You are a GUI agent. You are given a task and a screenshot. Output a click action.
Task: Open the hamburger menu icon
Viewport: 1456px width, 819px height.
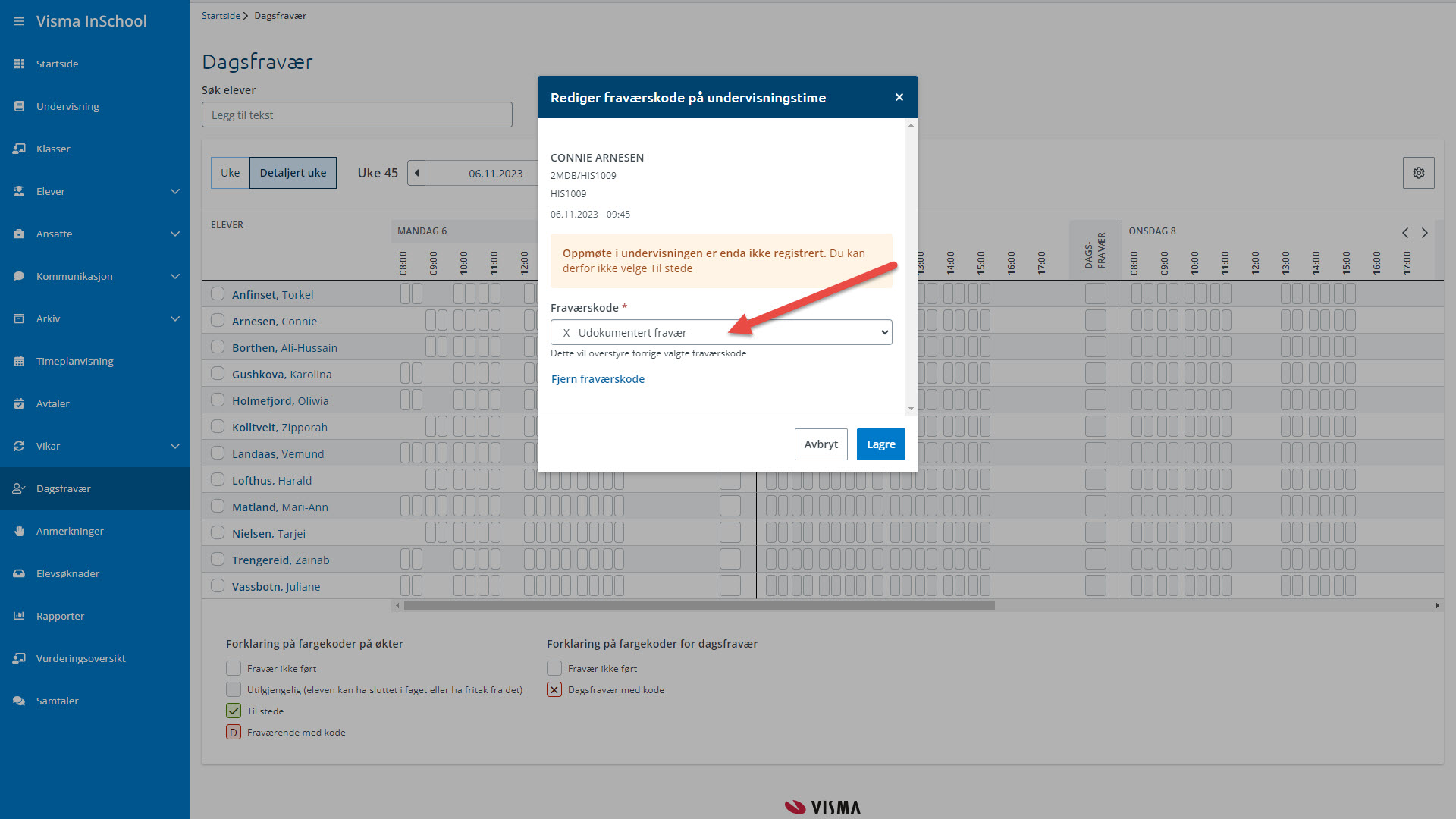coord(19,21)
